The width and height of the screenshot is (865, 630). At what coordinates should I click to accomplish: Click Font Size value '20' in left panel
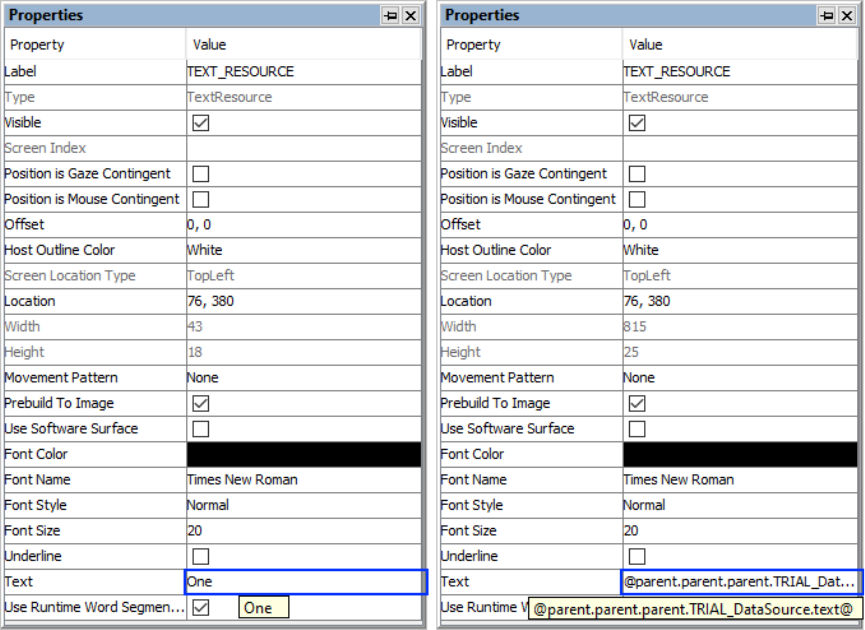point(304,531)
